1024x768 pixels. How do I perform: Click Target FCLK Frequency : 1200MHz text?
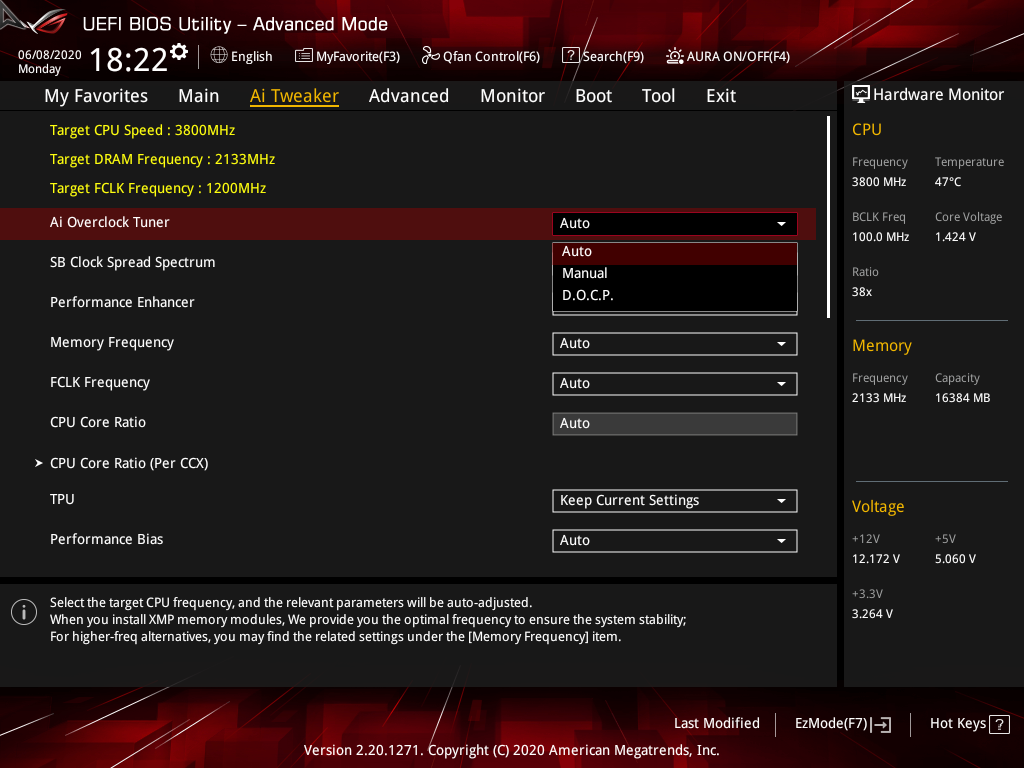pyautogui.click(x=158, y=188)
